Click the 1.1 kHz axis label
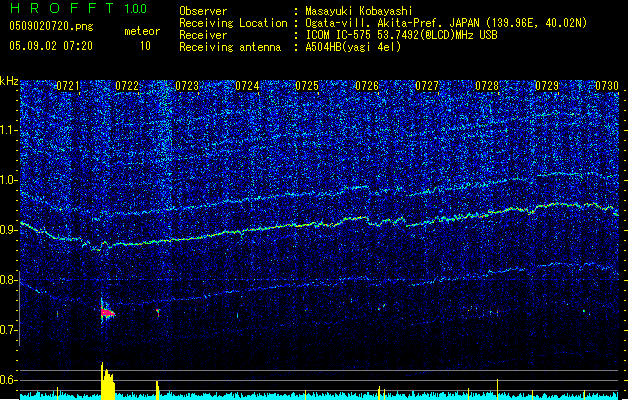 [9, 130]
